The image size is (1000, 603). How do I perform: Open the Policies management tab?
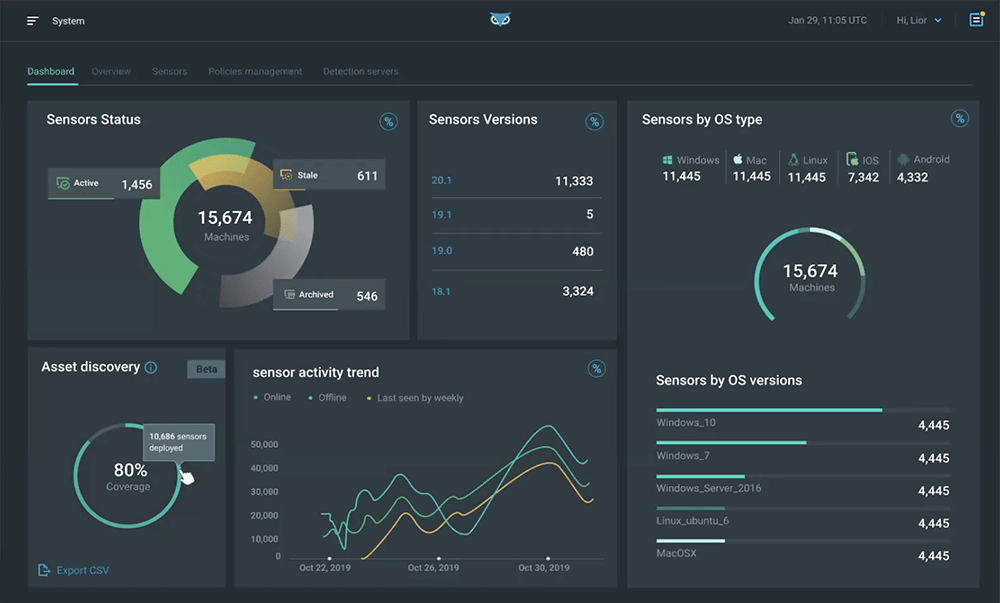[x=255, y=71]
